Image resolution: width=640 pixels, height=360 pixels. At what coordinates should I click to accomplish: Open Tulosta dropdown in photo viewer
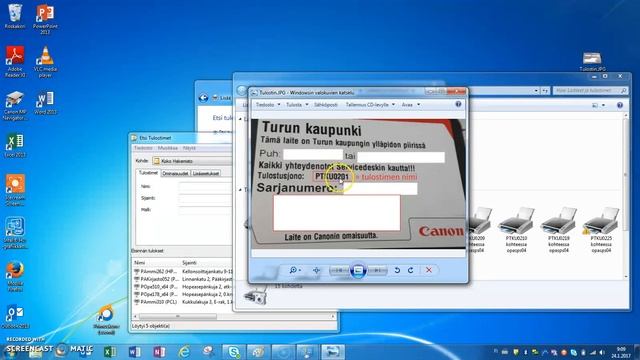pos(297,105)
